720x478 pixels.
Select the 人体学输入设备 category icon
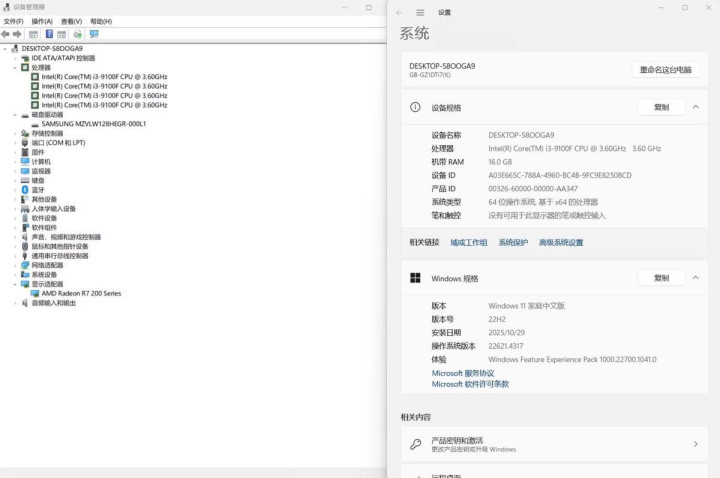pos(25,208)
